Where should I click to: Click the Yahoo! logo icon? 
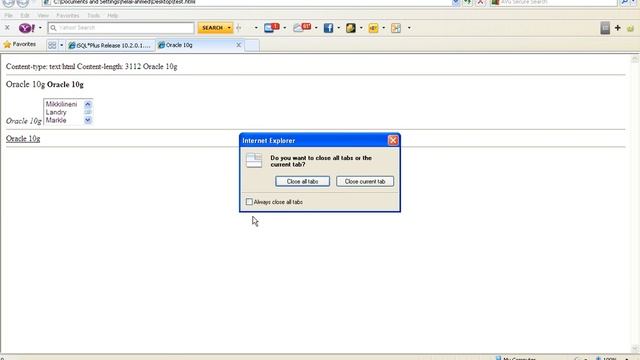(27, 28)
